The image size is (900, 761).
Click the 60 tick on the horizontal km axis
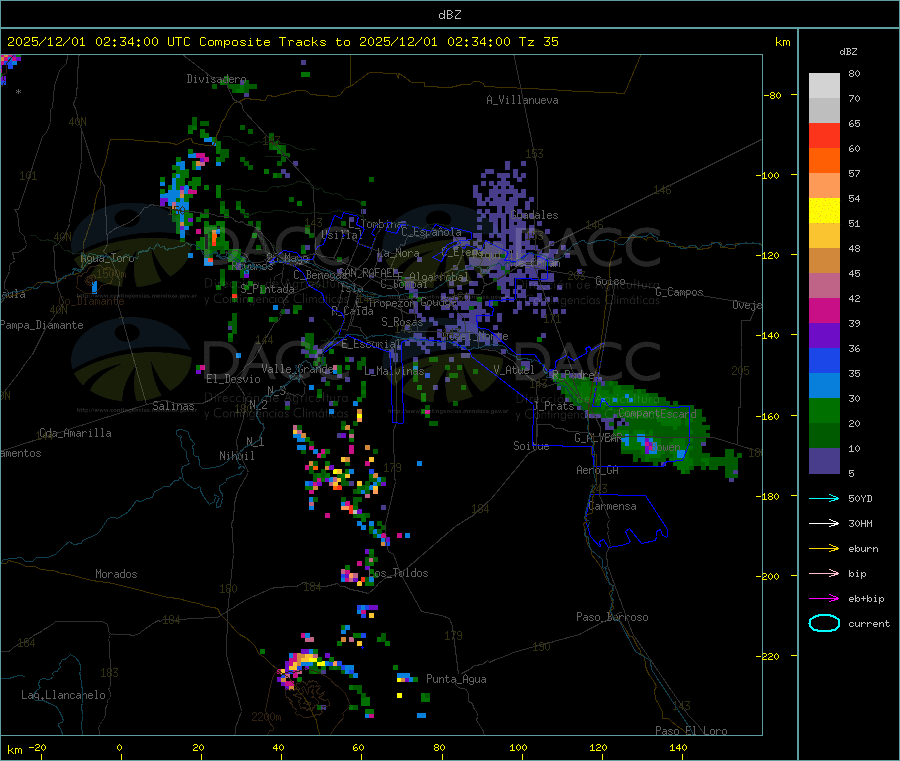click(358, 748)
